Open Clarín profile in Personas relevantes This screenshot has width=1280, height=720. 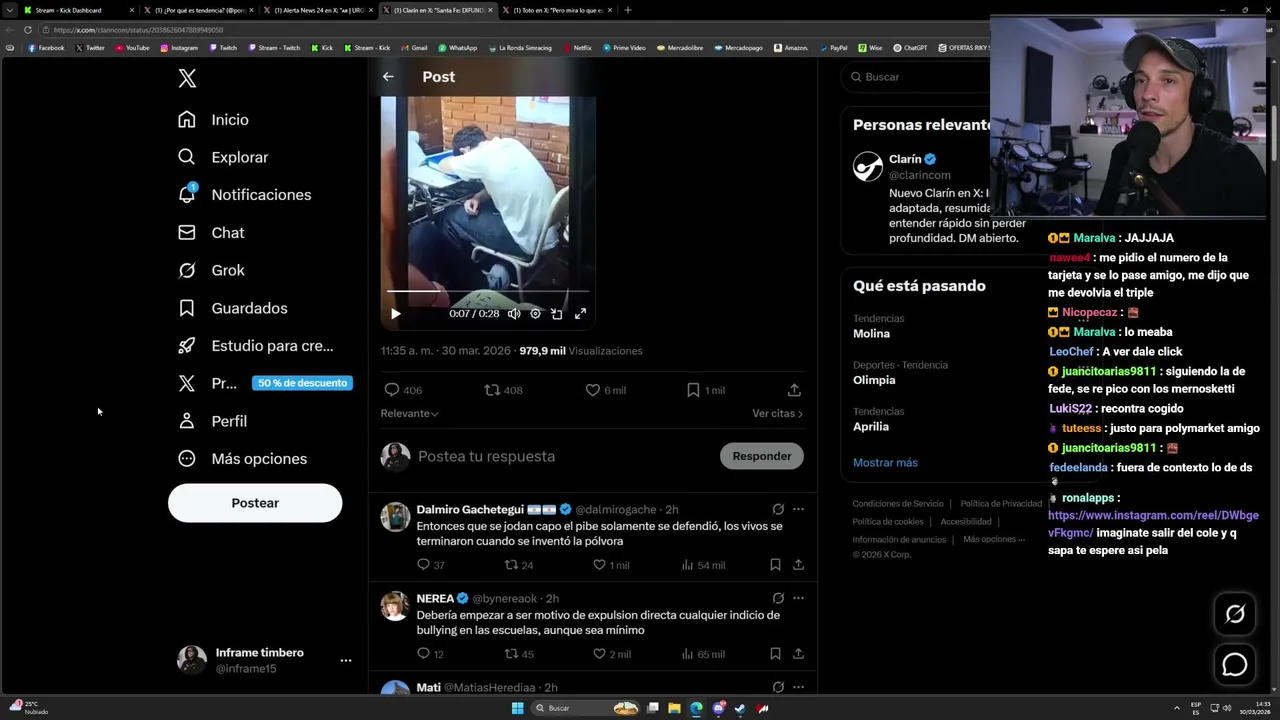(x=905, y=159)
